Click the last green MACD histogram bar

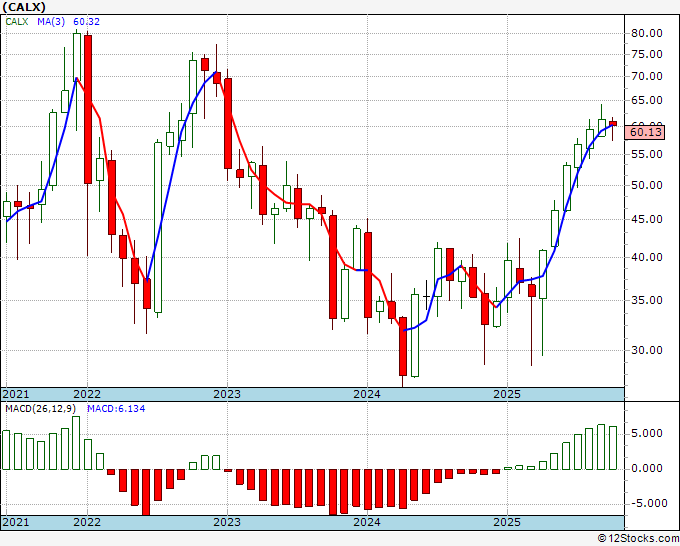click(x=613, y=448)
